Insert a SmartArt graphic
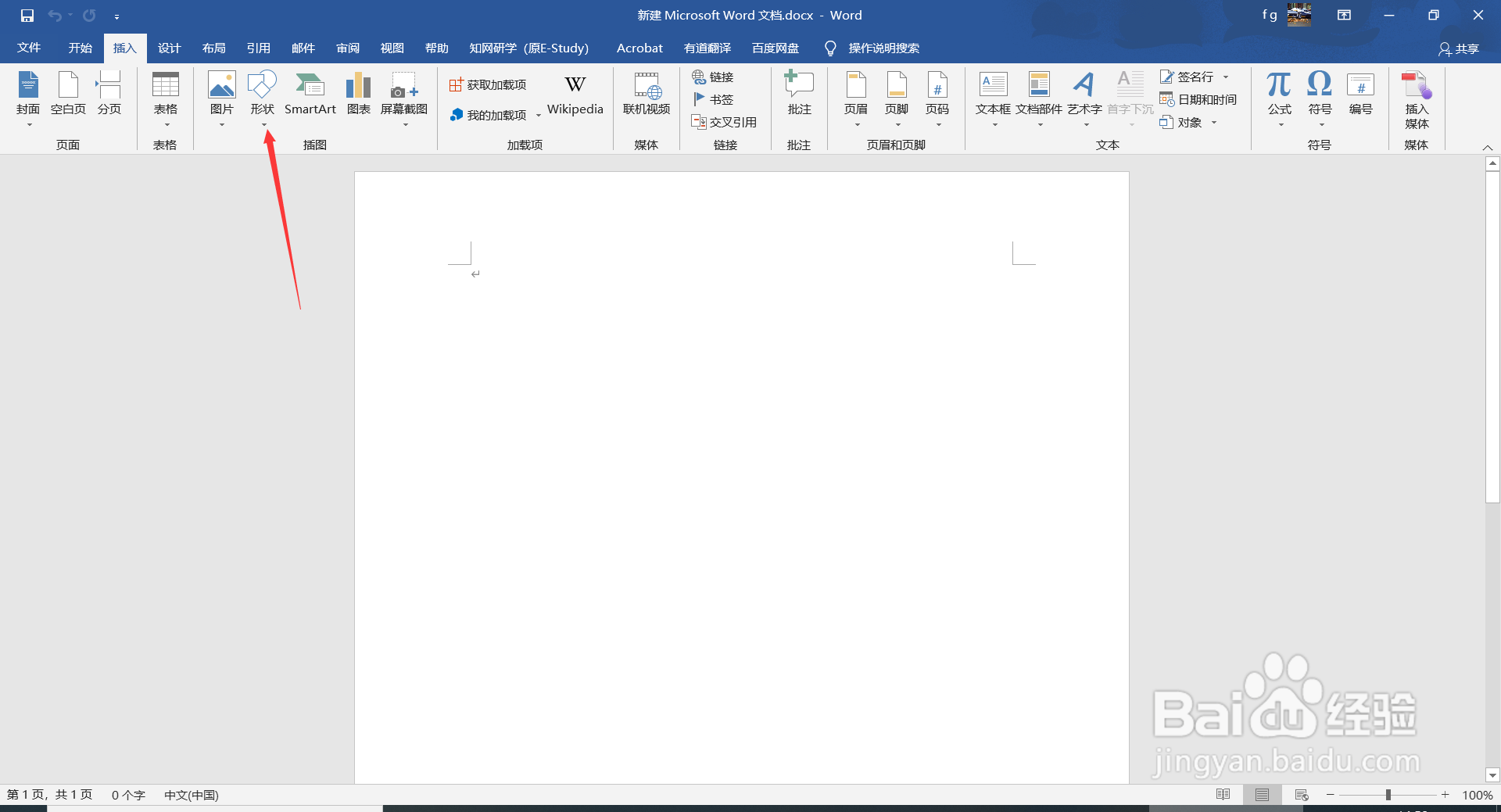The height and width of the screenshot is (812, 1501). point(310,94)
